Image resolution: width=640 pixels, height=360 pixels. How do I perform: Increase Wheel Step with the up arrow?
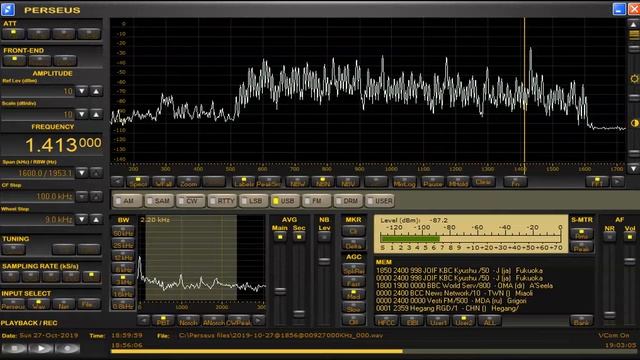[x=96, y=220]
